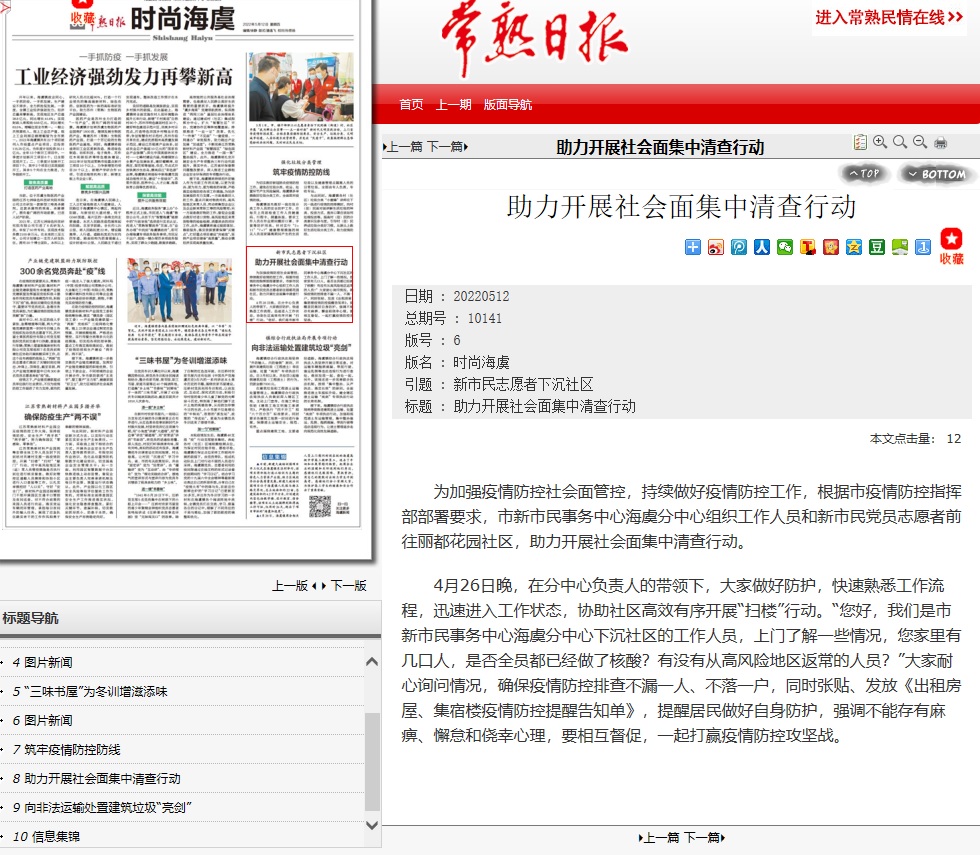Click the plain magnifier reset-zoom icon
The width and height of the screenshot is (980, 855).
coord(900,142)
